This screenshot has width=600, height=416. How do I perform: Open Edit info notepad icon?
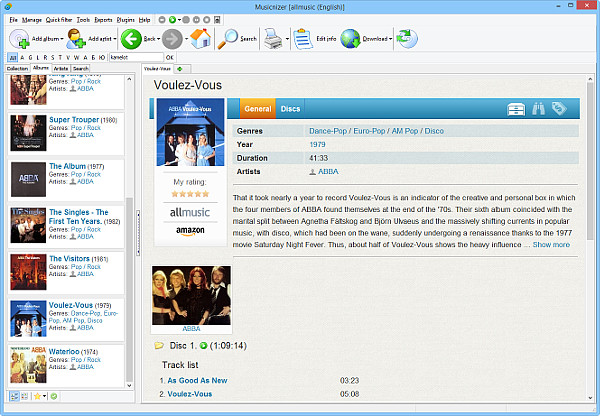point(303,39)
